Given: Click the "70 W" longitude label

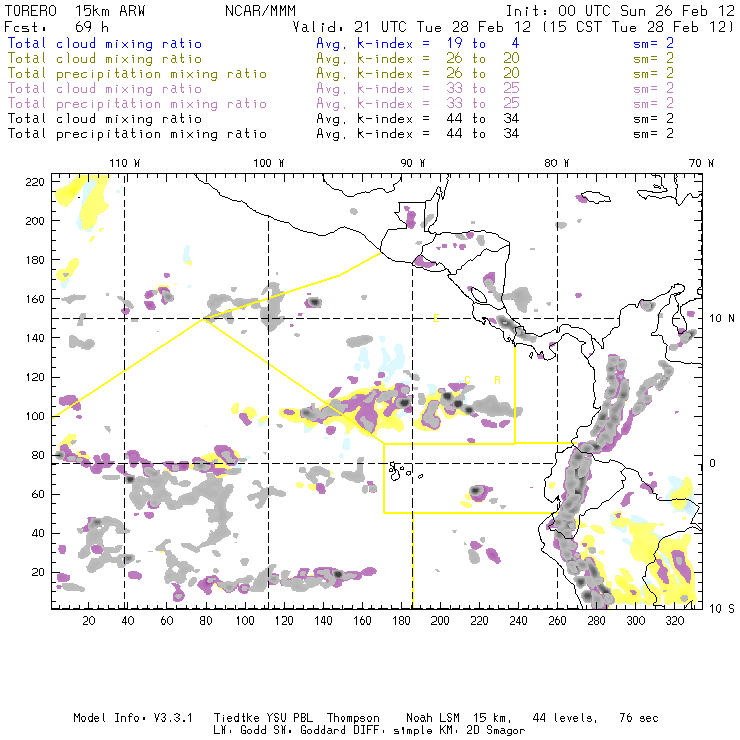Looking at the screenshot, I should [x=701, y=163].
